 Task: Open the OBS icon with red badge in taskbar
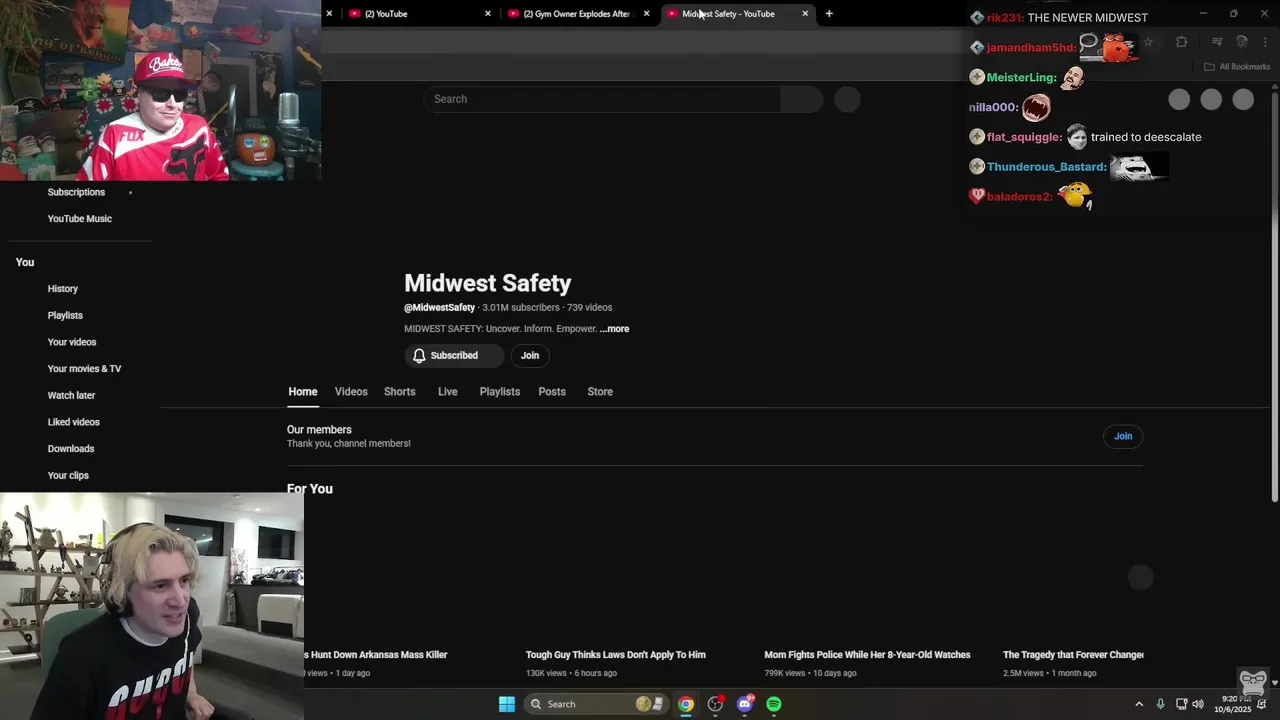715,704
